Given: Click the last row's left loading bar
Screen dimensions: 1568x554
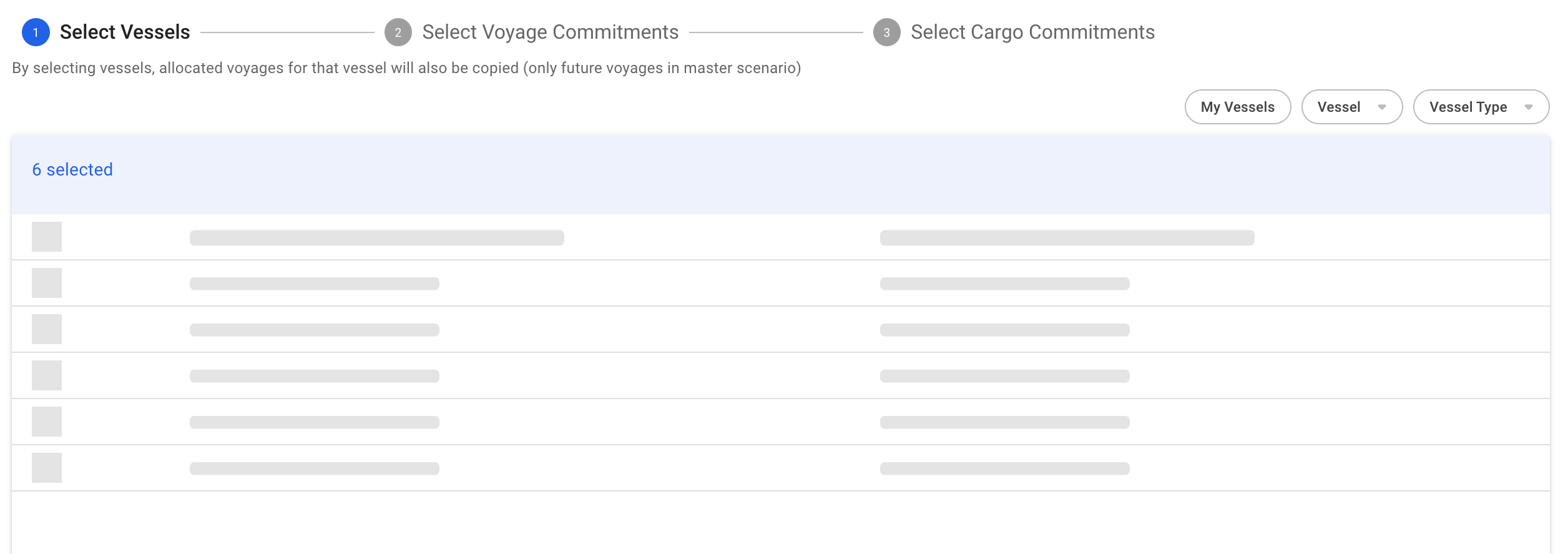Looking at the screenshot, I should click(x=314, y=468).
